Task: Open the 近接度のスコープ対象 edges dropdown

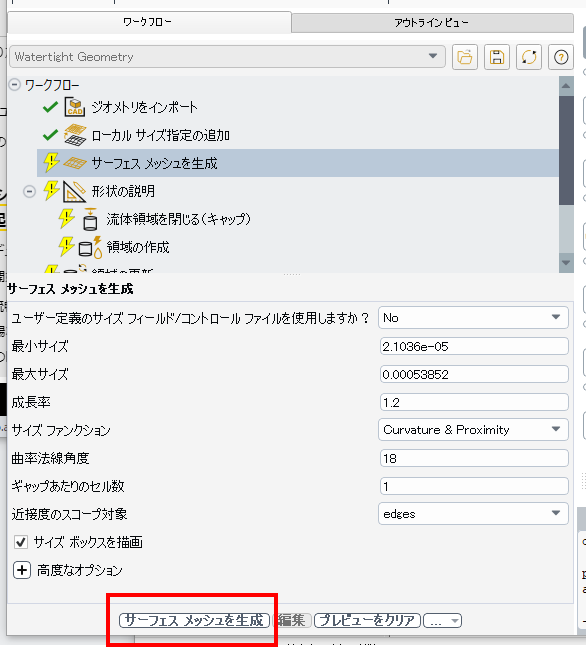Action: [473, 514]
